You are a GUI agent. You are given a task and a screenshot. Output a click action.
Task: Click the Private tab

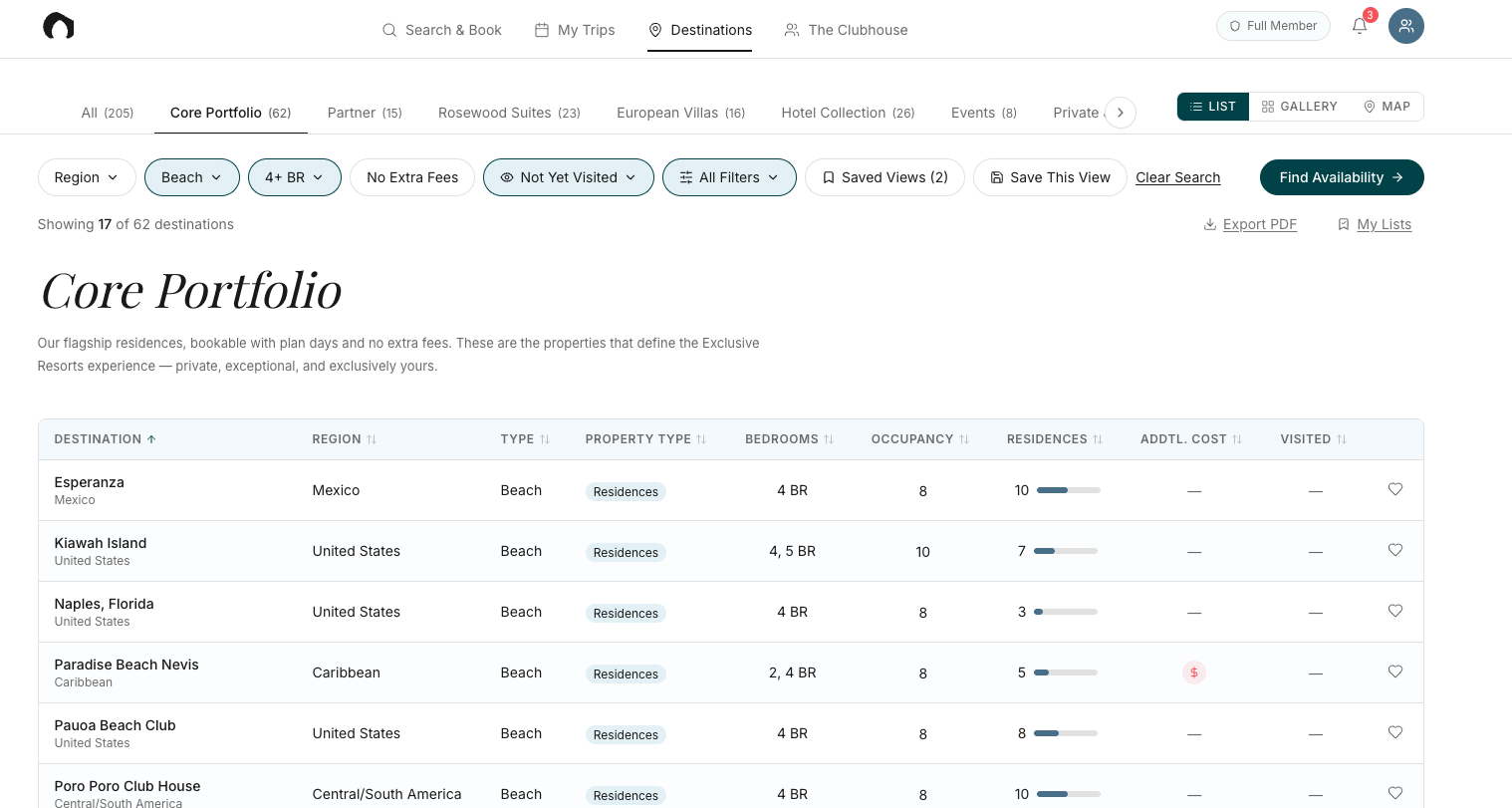[x=1077, y=113]
